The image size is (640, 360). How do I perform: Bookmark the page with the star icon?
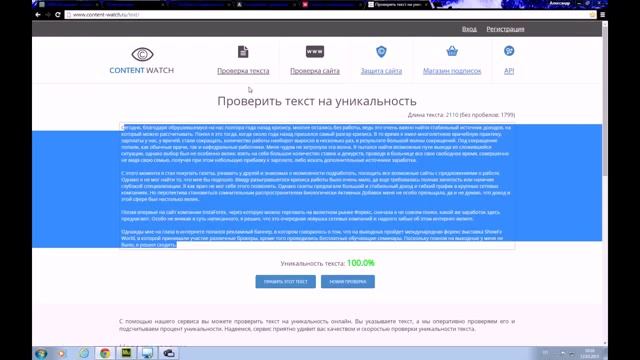pos(592,15)
